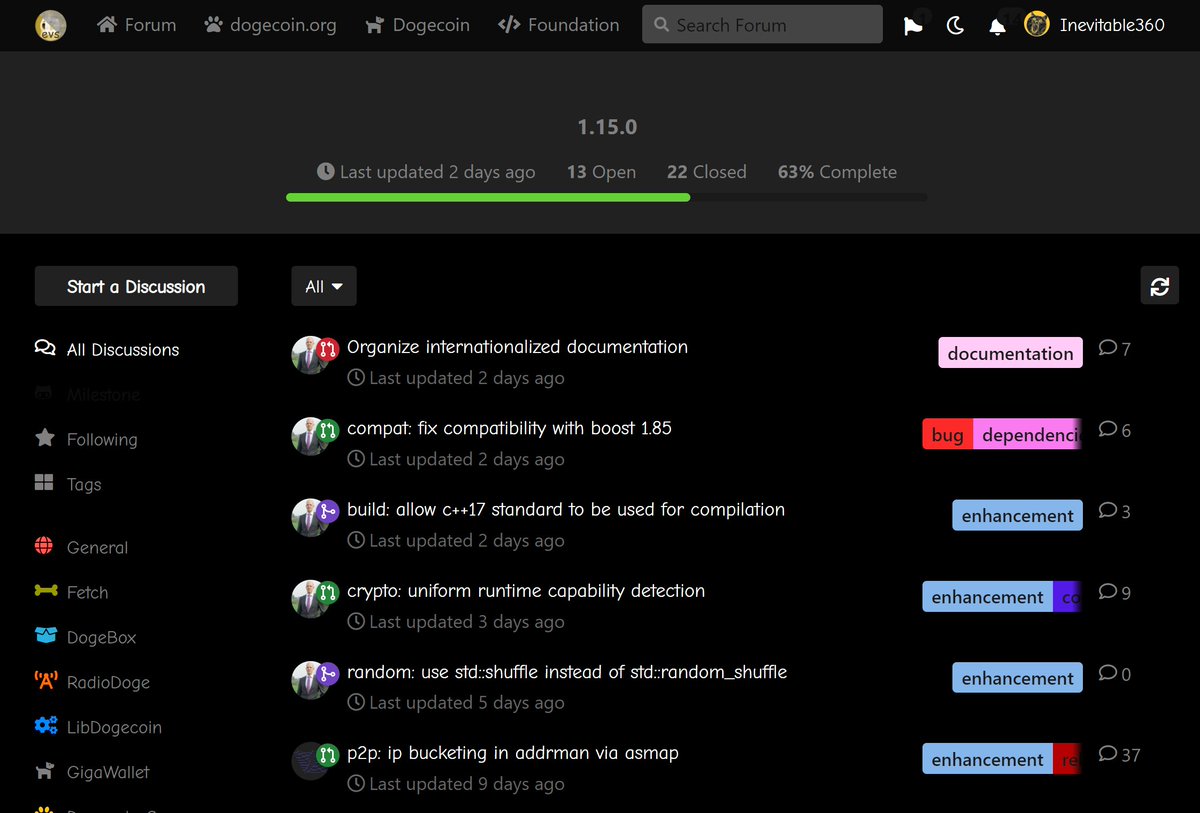Toggle night mode with moon icon
Image resolution: width=1200 pixels, height=813 pixels.
tap(955, 26)
